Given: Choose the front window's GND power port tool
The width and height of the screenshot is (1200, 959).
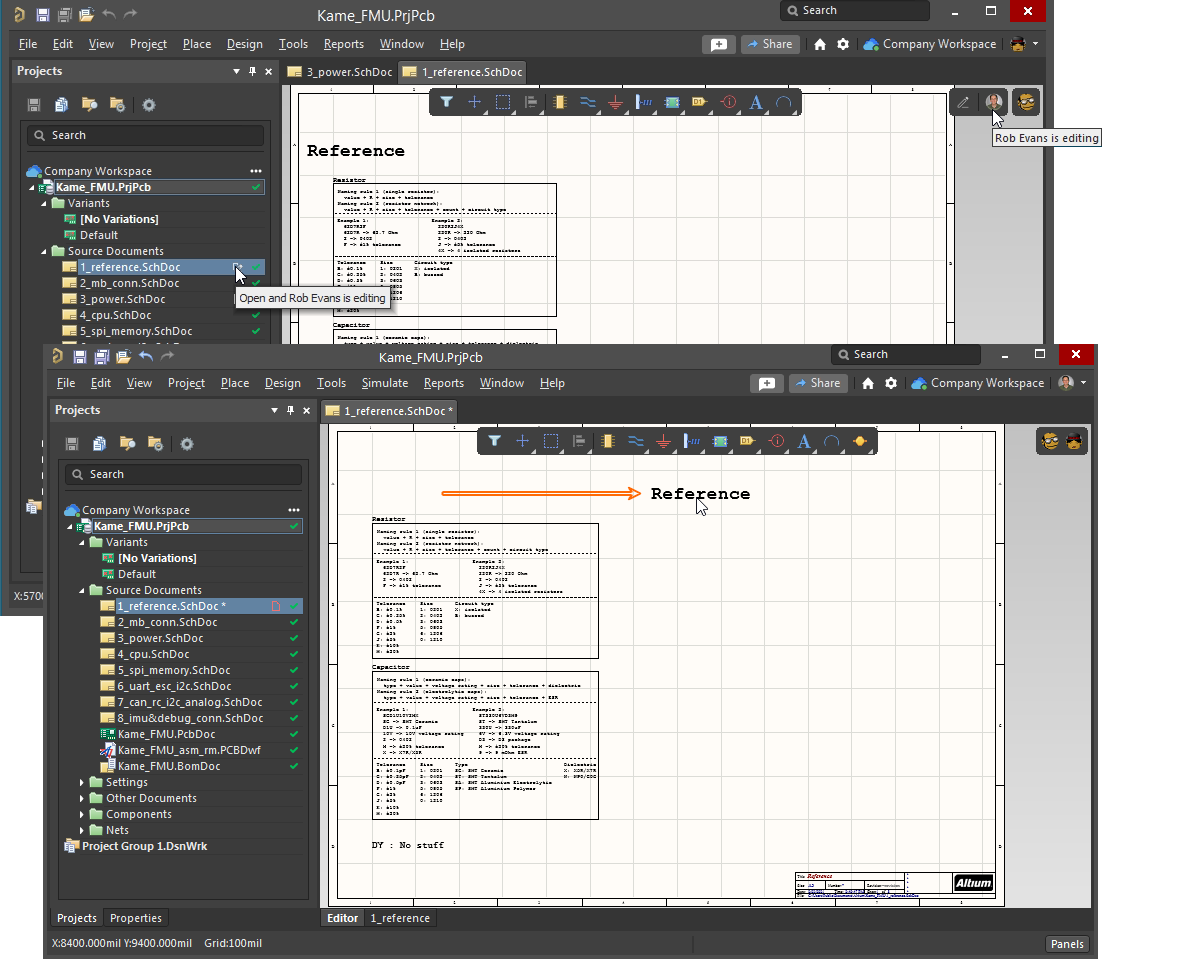Looking at the screenshot, I should pos(663,441).
